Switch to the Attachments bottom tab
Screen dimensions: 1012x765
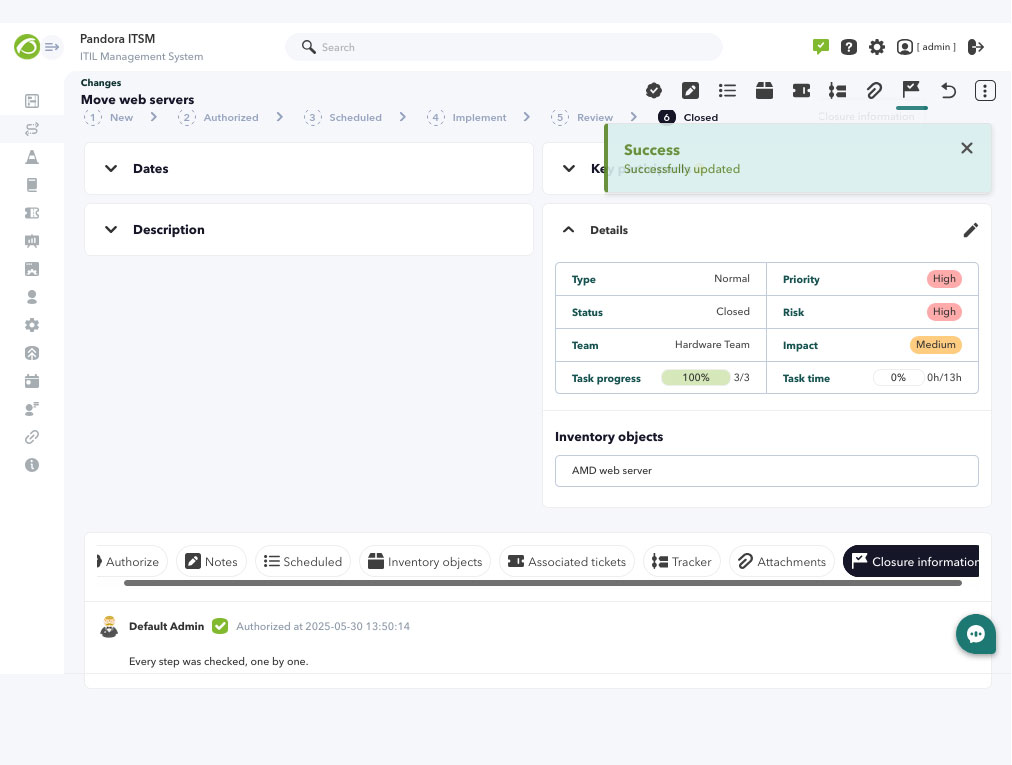pos(782,562)
